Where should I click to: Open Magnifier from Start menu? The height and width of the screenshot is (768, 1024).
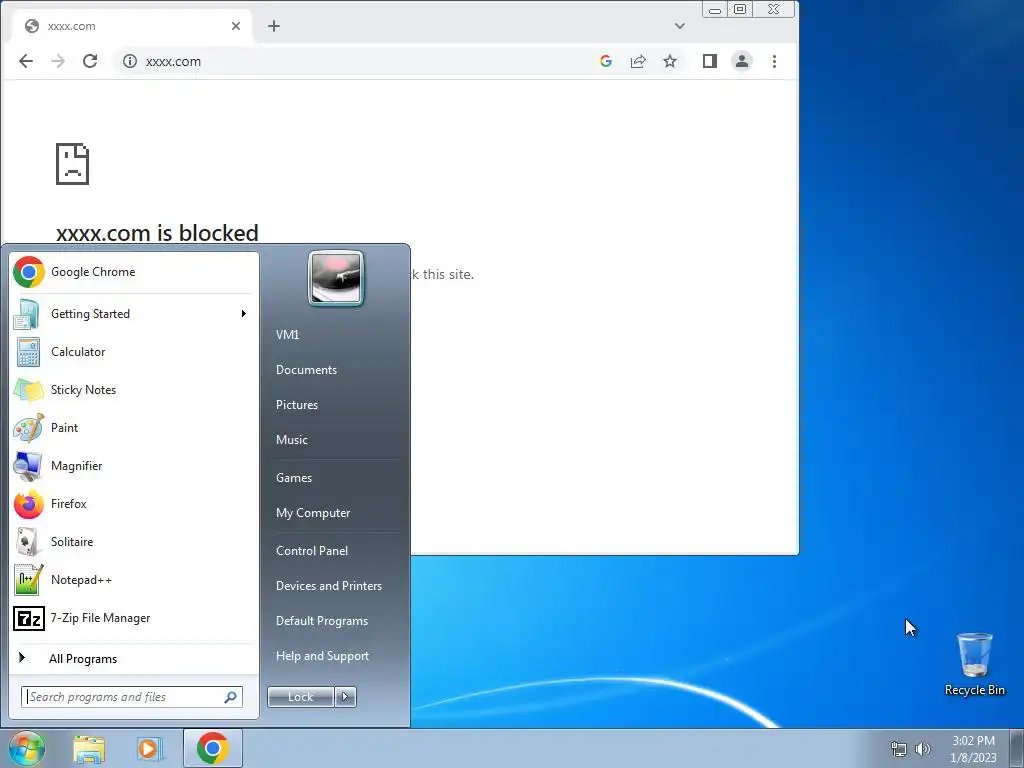coord(133,466)
